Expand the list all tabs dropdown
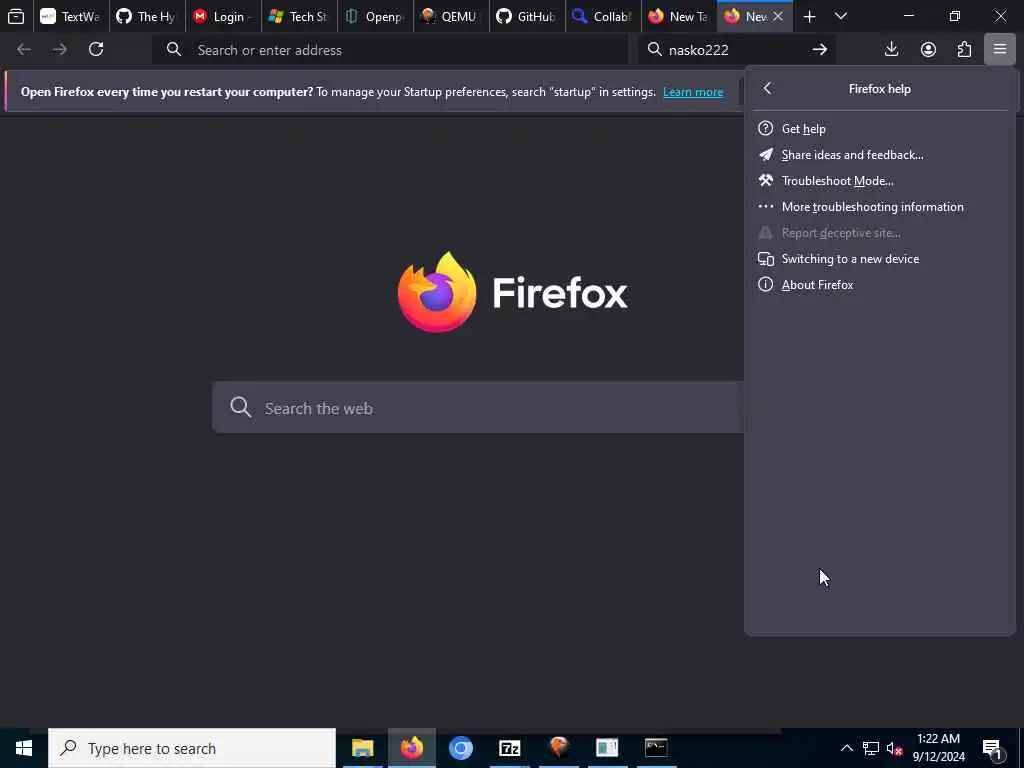This screenshot has width=1024, height=768. coord(841,16)
